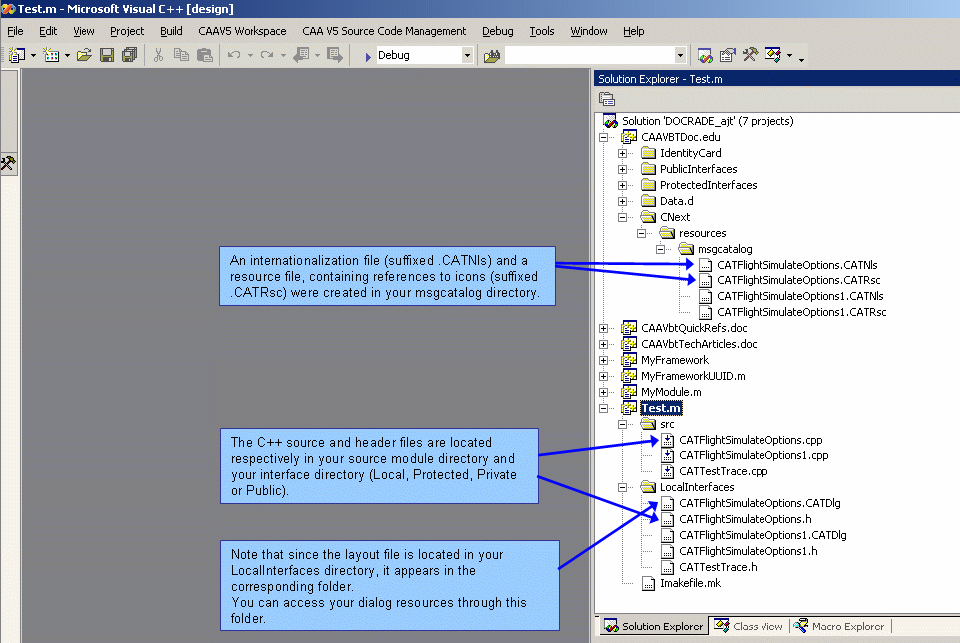Click the Toolbox hammer-and-wrench toolbar icon
The width and height of the screenshot is (960, 643).
click(750, 55)
